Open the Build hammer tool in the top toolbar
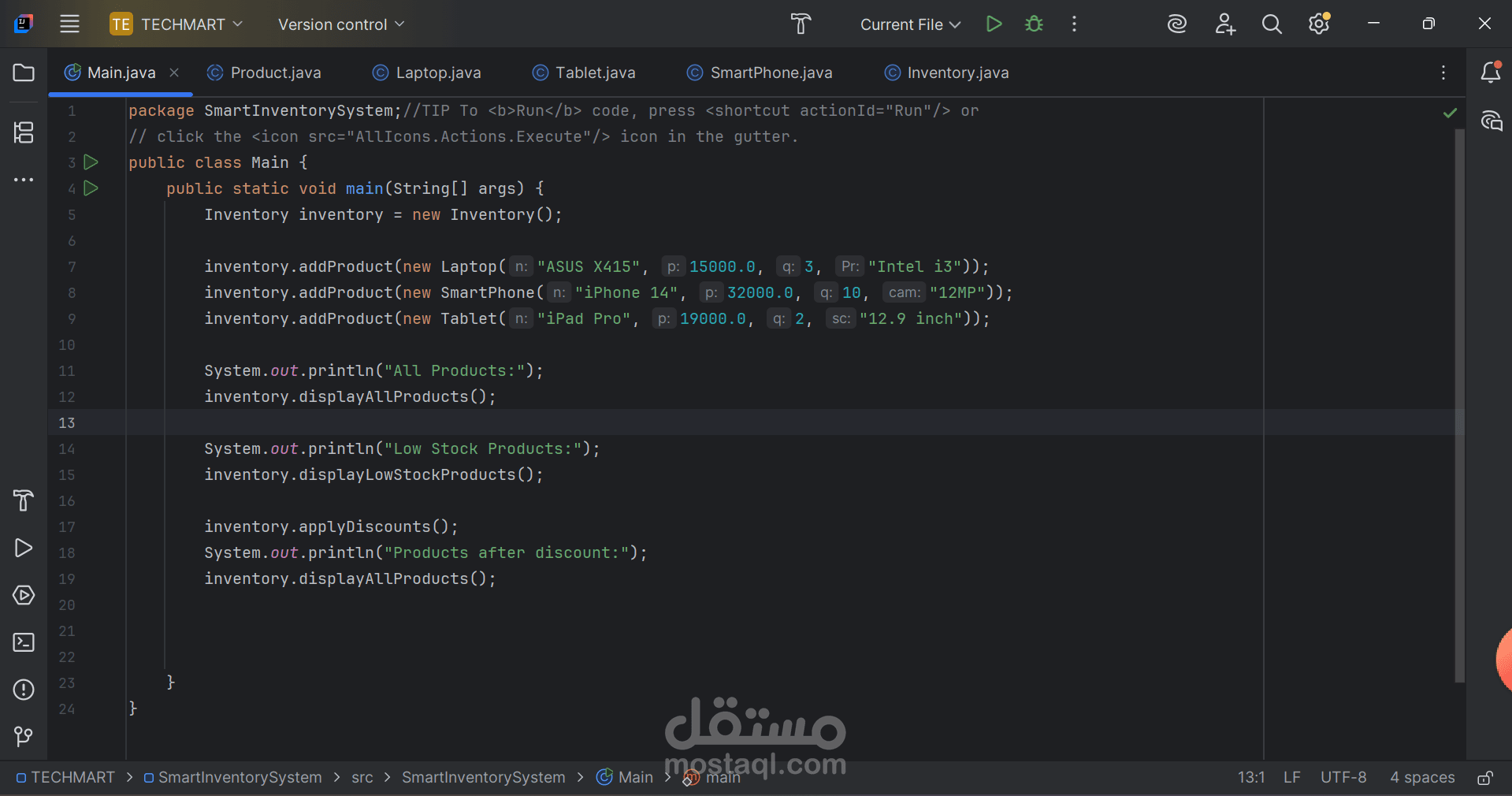 click(x=801, y=24)
